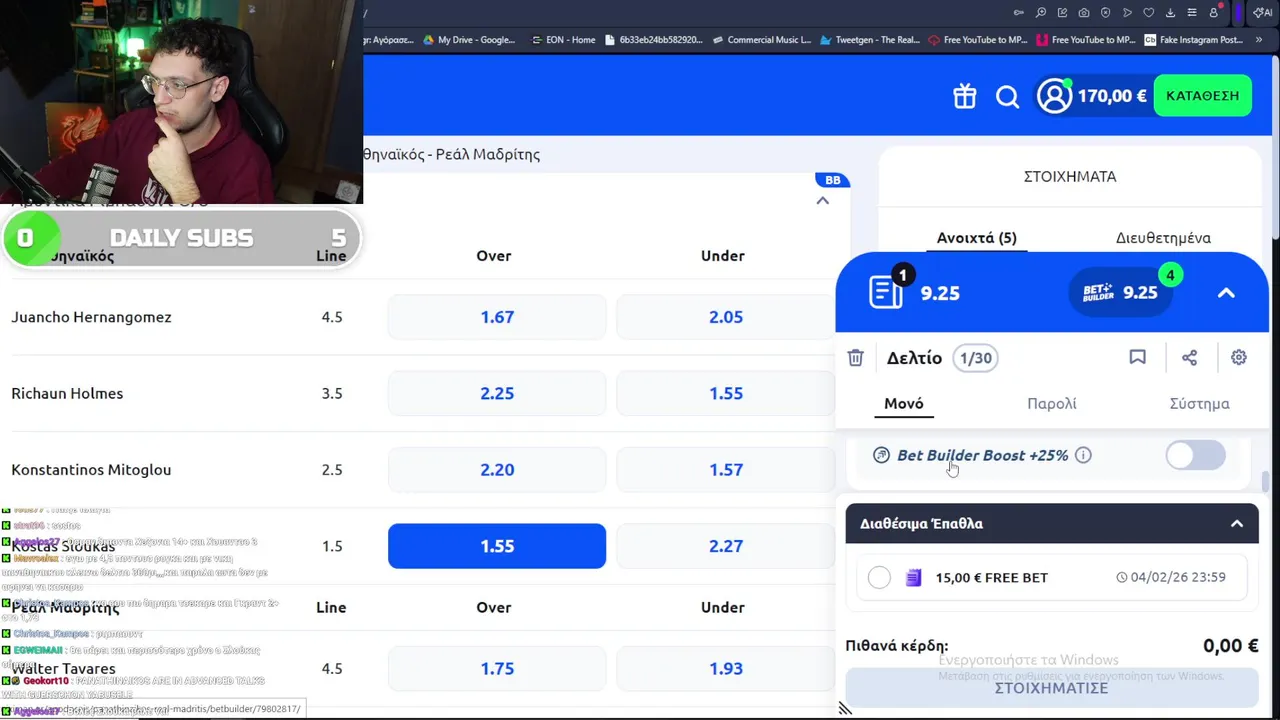This screenshot has height=720, width=1280.
Task: Select the Bet Builder 9.25 pill
Action: 1120,292
